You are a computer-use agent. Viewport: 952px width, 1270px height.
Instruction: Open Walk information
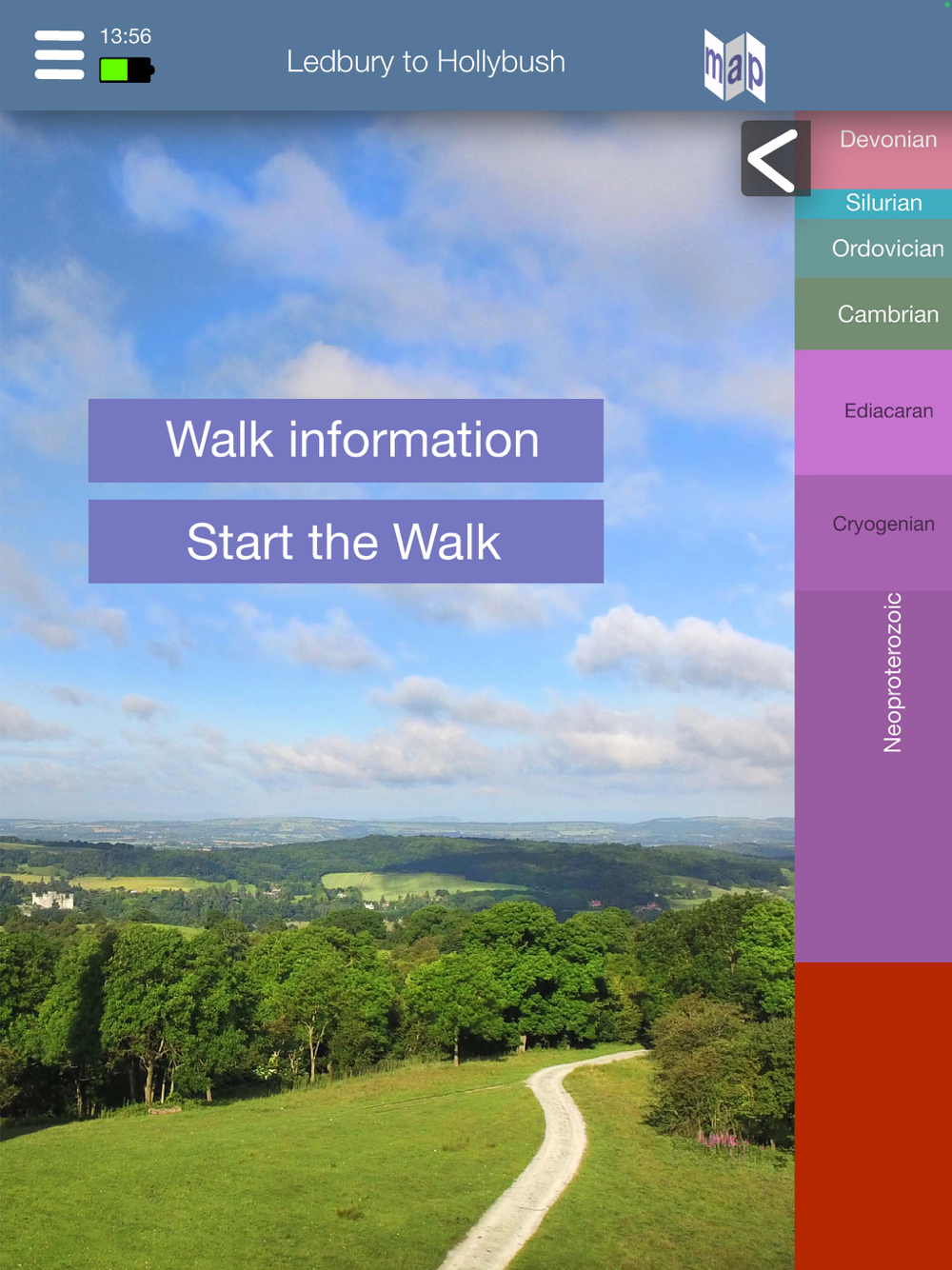coord(346,440)
